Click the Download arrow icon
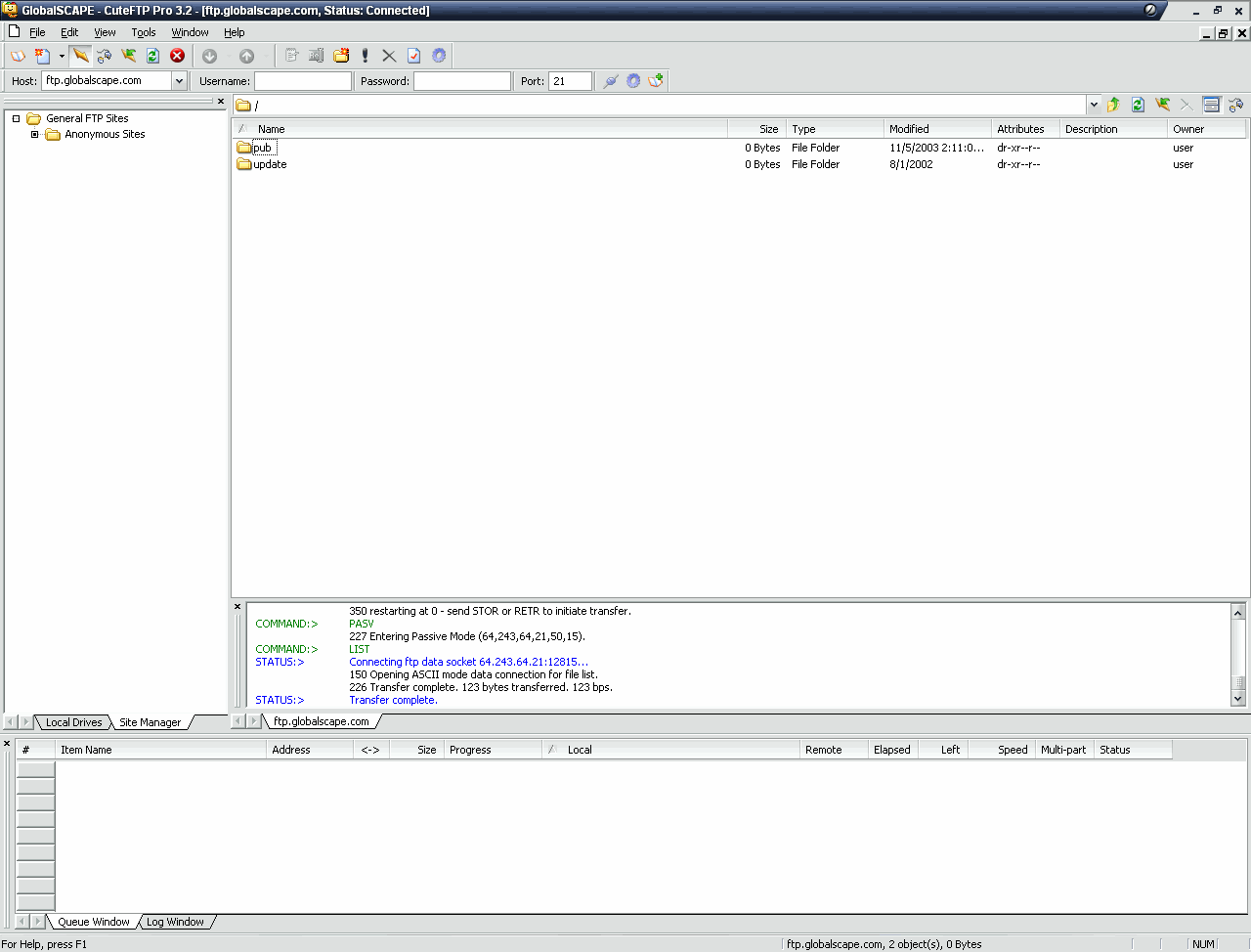Viewport: 1251px width, 952px height. coord(209,56)
